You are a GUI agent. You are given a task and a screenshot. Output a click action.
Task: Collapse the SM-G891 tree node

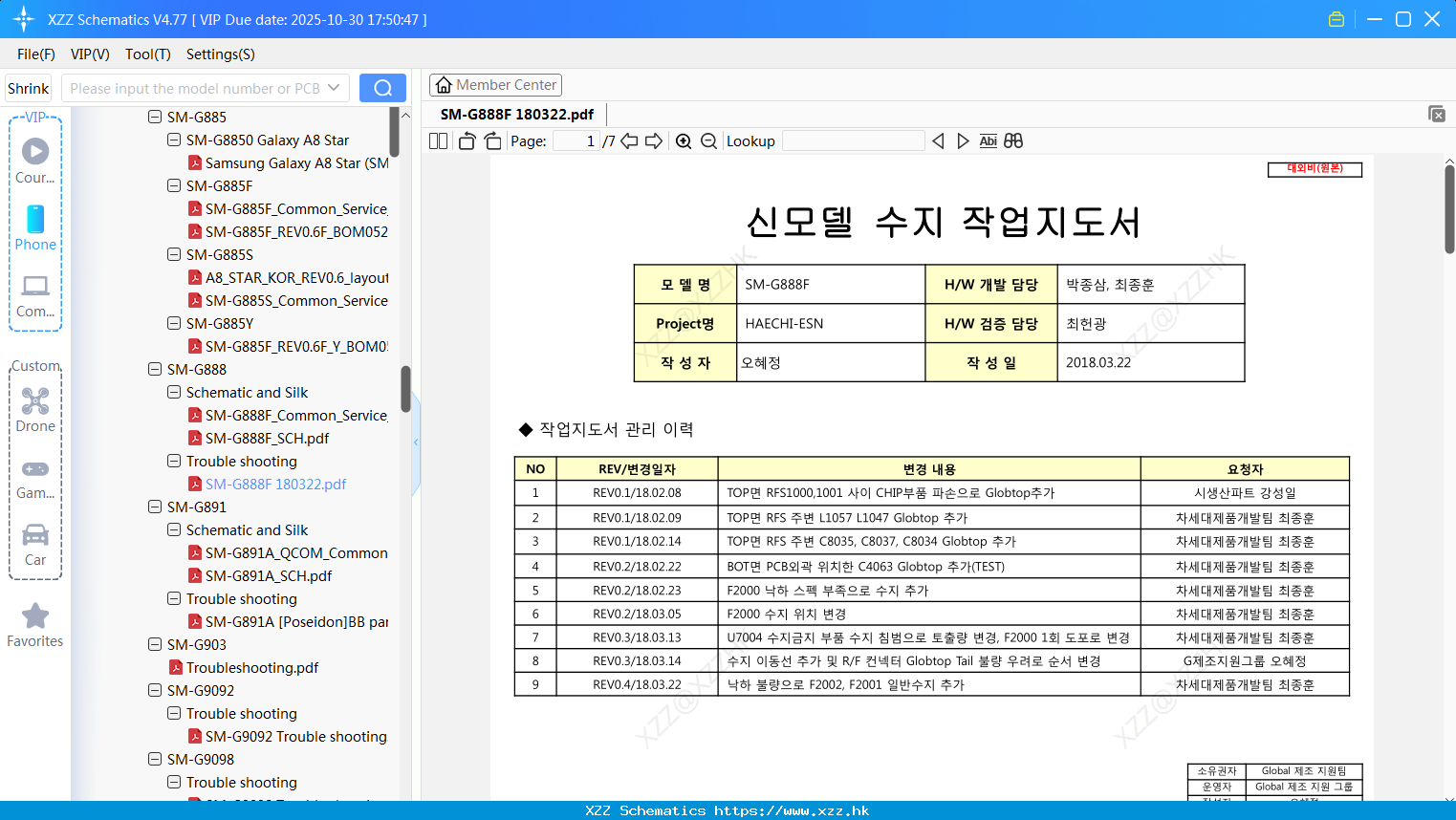pyautogui.click(x=155, y=507)
